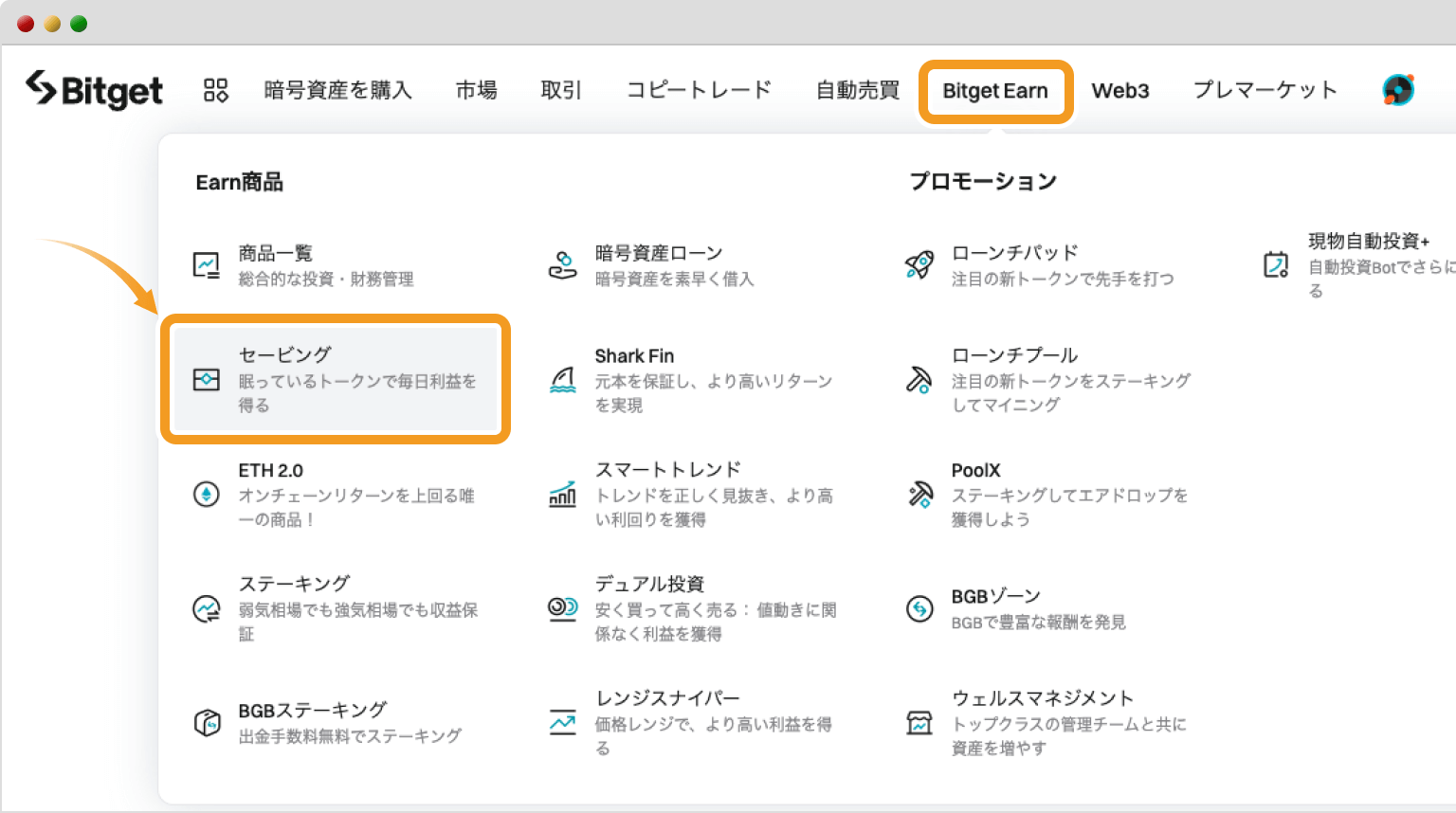Click the green macOS maximize button

point(79,24)
